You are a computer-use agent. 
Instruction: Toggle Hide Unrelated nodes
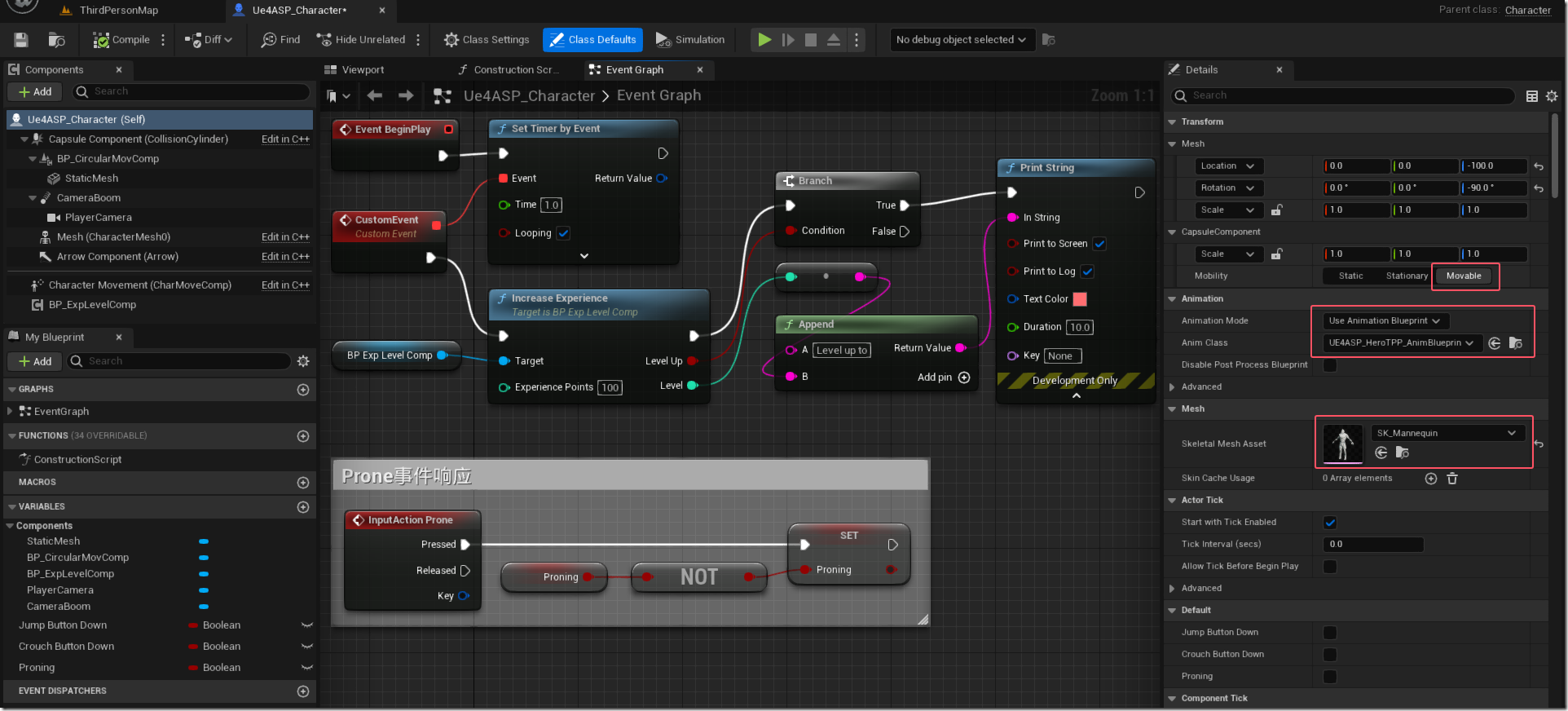tap(361, 40)
